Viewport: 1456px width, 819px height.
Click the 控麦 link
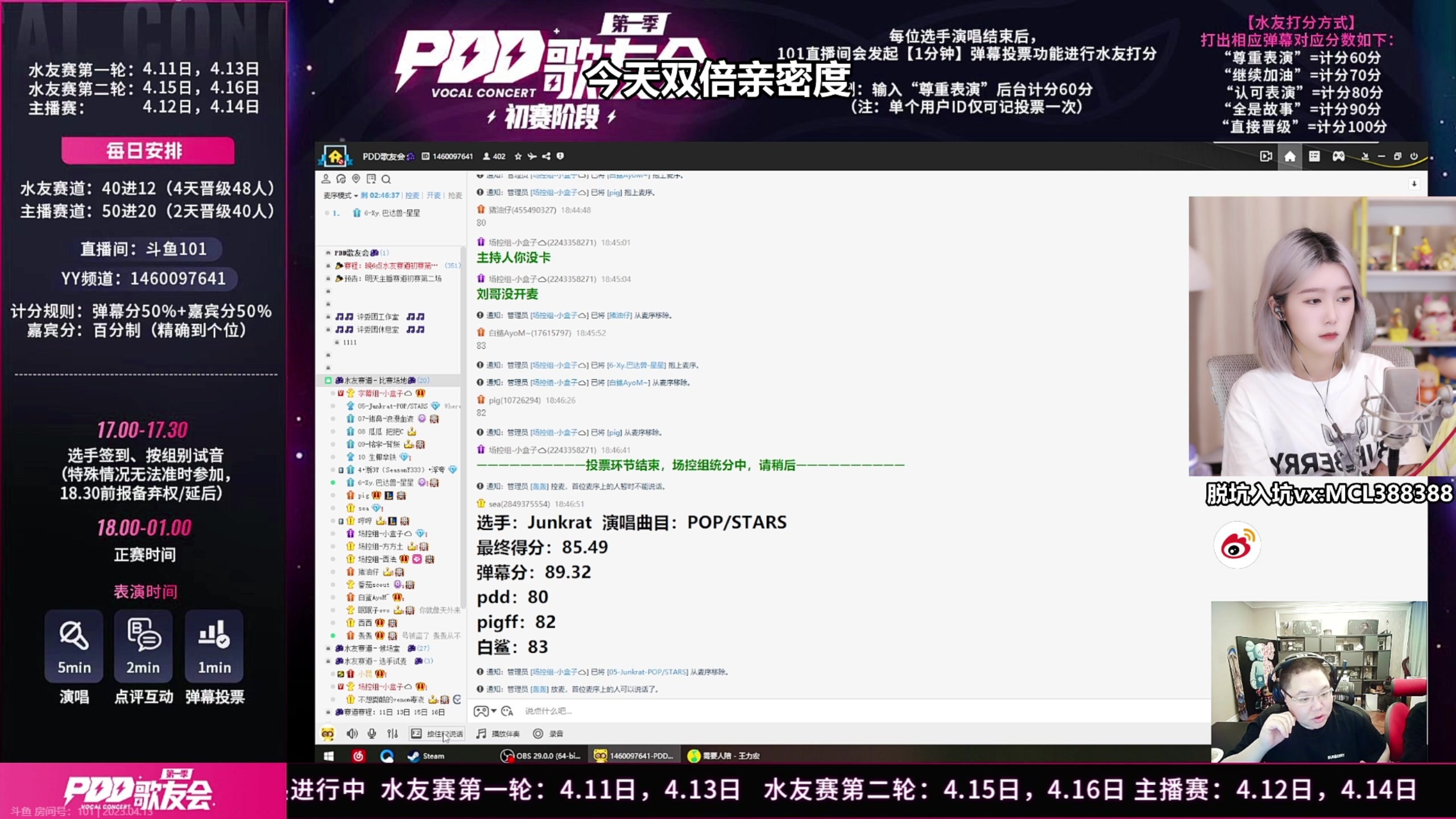click(x=412, y=196)
